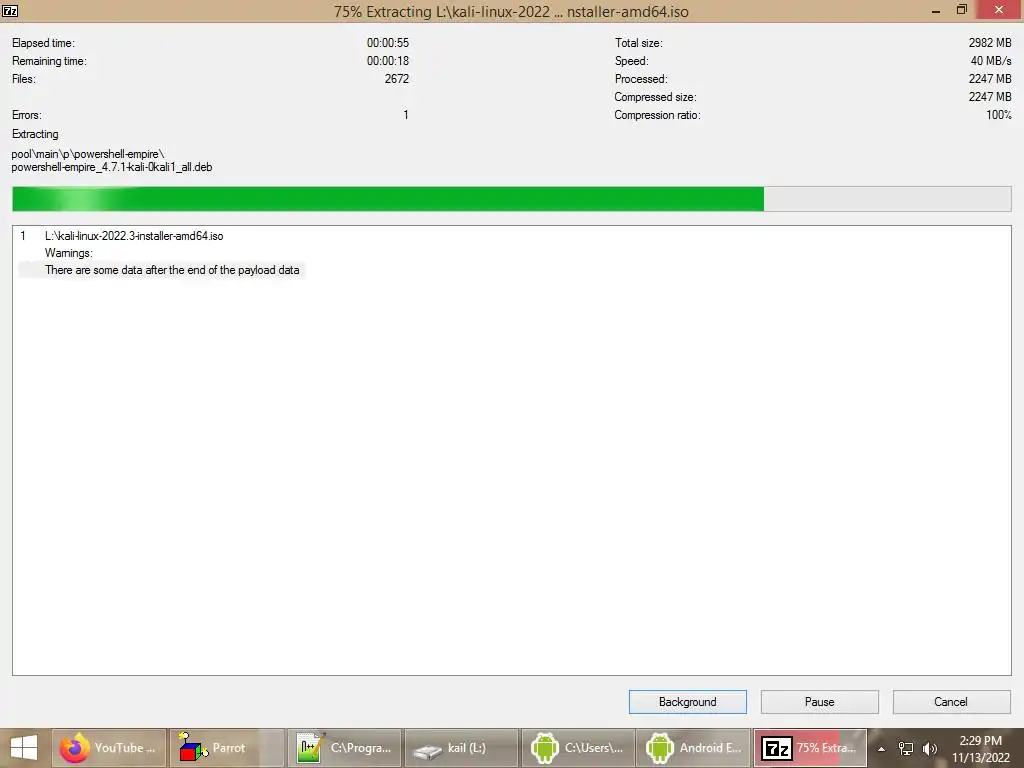Screen dimensions: 1024x768
Task: Open the Android E... taskbar item
Action: [694, 748]
